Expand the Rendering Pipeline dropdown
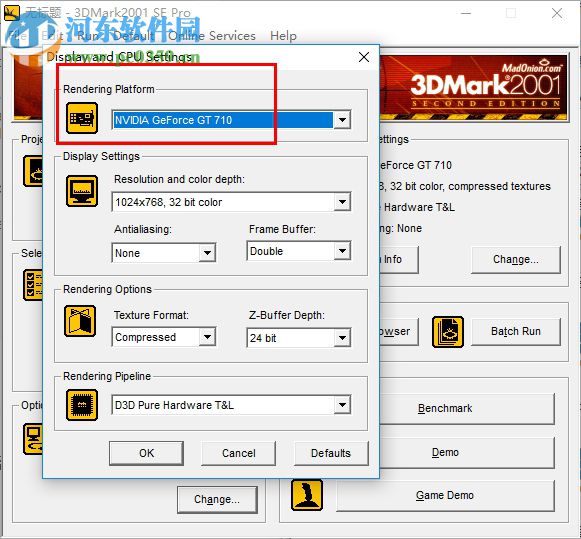This screenshot has height=539, width=581. tap(342, 405)
